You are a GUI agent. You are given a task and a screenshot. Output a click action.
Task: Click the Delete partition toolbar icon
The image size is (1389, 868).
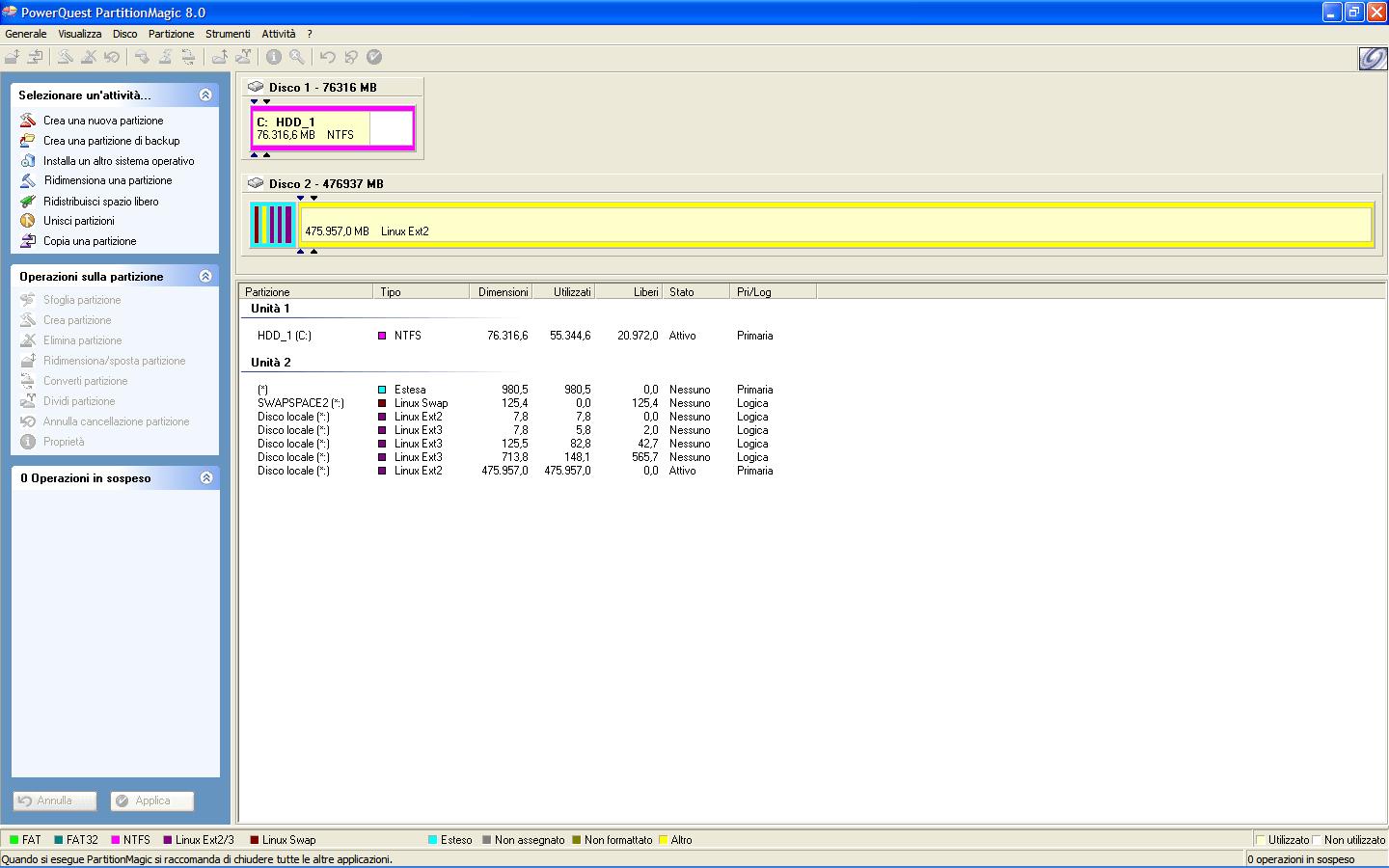tap(88, 57)
